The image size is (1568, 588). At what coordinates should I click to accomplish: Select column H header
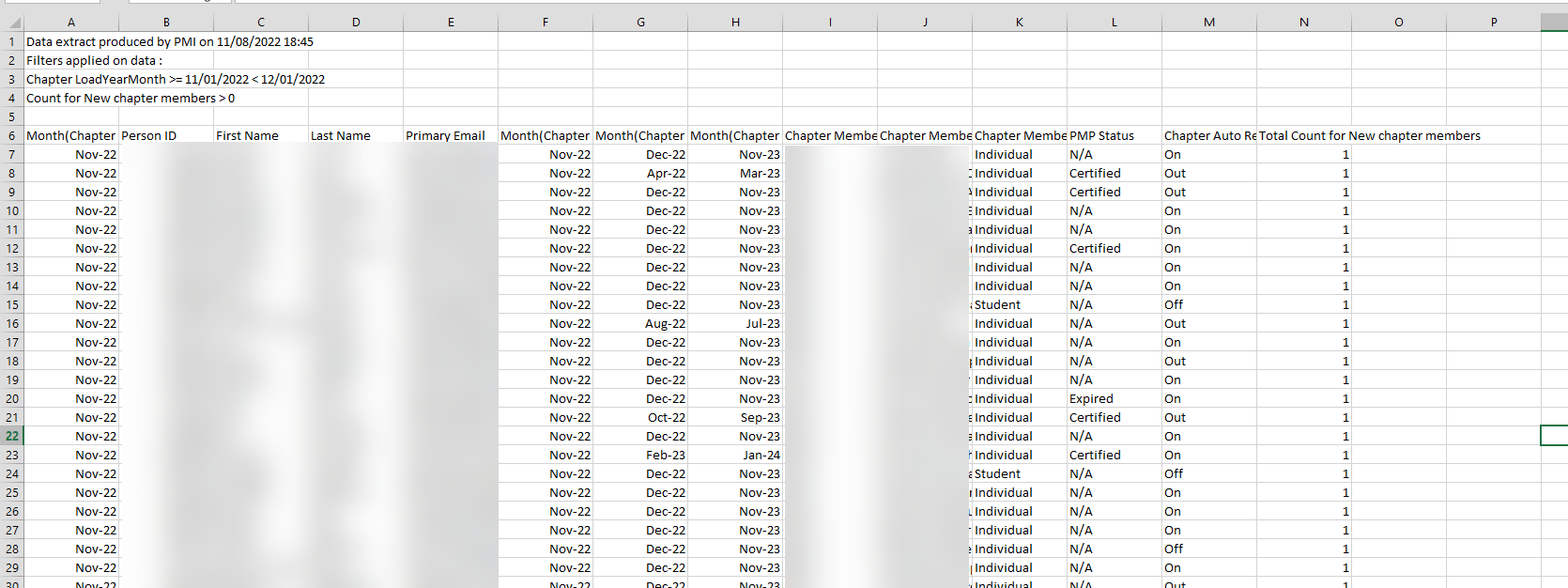pos(735,23)
